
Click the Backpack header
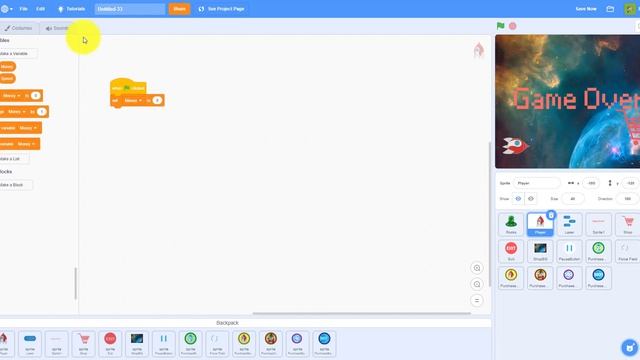coord(227,323)
